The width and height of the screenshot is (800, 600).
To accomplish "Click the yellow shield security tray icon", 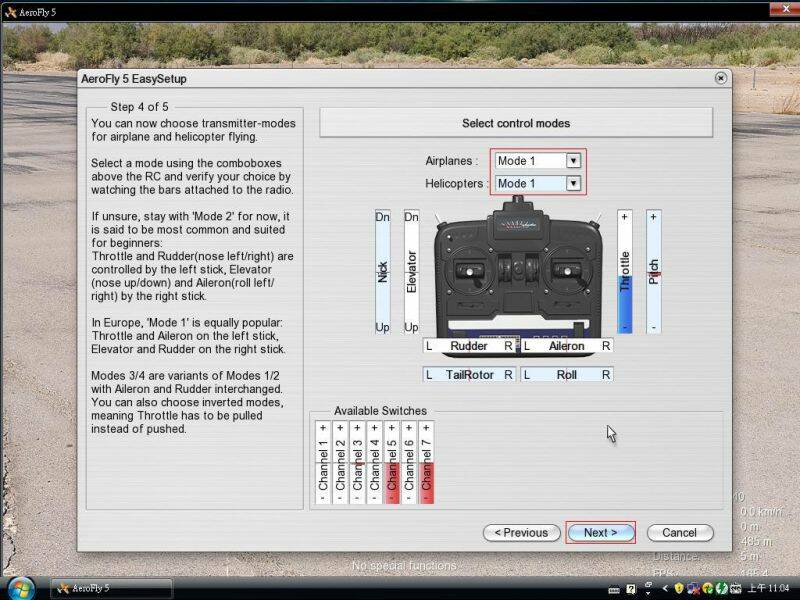I will (x=679, y=588).
